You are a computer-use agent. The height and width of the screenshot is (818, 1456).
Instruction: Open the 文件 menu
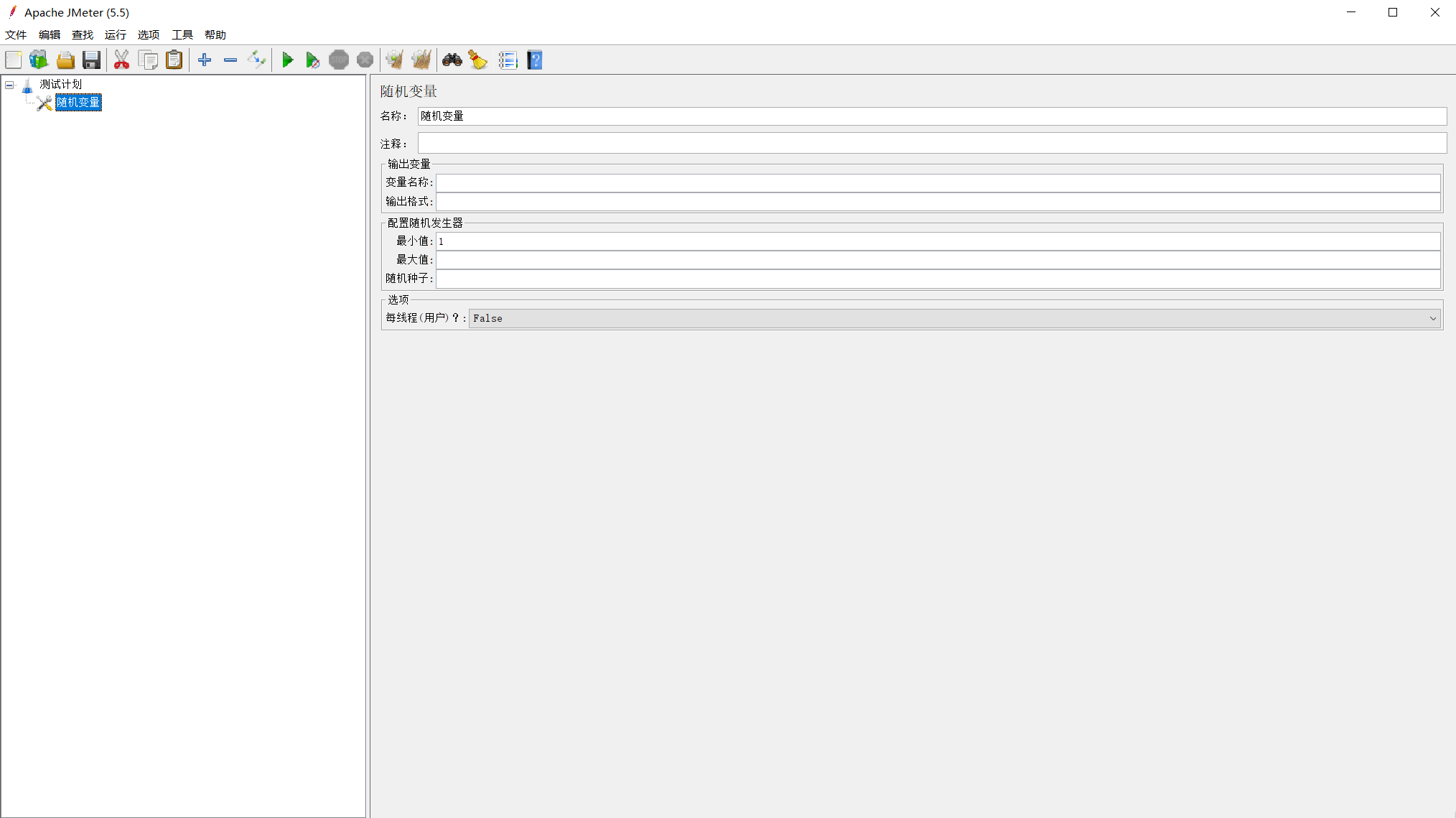click(16, 34)
